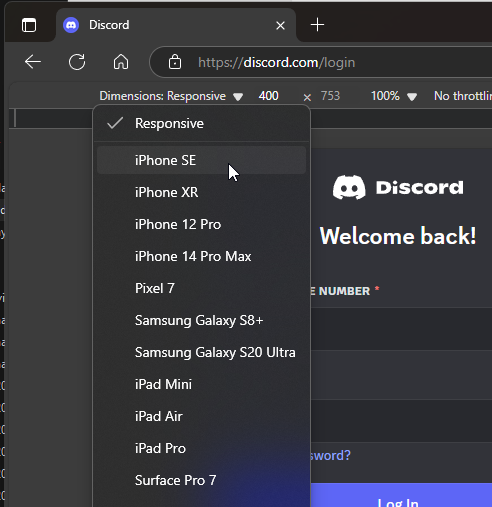Click the password input field
Viewport: 492px width, 507px height.
point(401,421)
